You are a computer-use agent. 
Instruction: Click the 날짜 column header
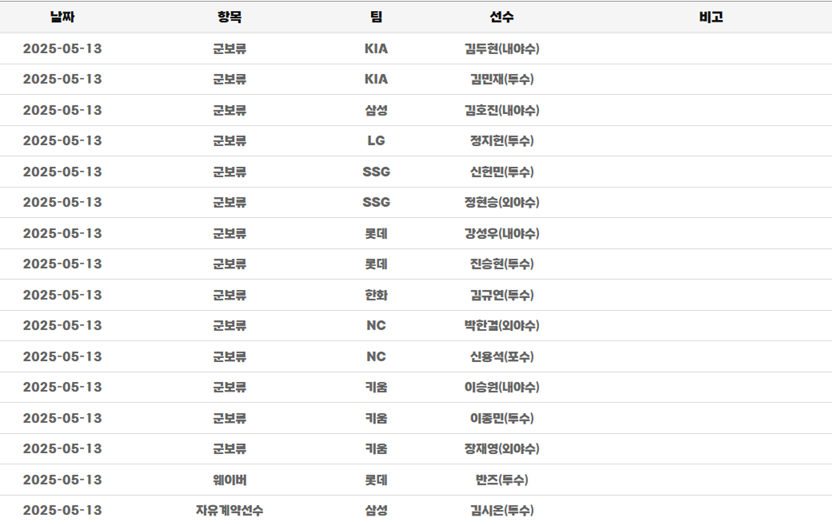(62, 17)
